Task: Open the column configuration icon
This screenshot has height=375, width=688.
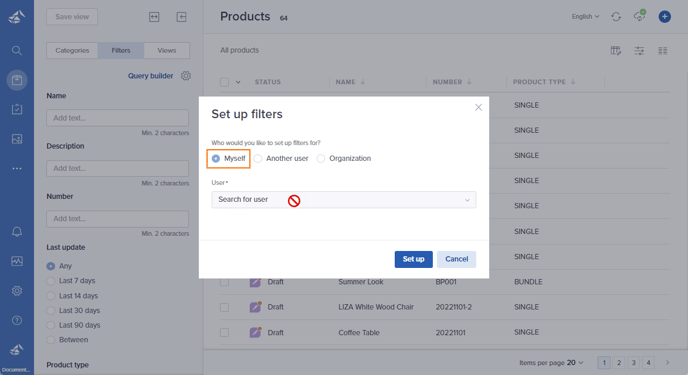Action: (616, 51)
